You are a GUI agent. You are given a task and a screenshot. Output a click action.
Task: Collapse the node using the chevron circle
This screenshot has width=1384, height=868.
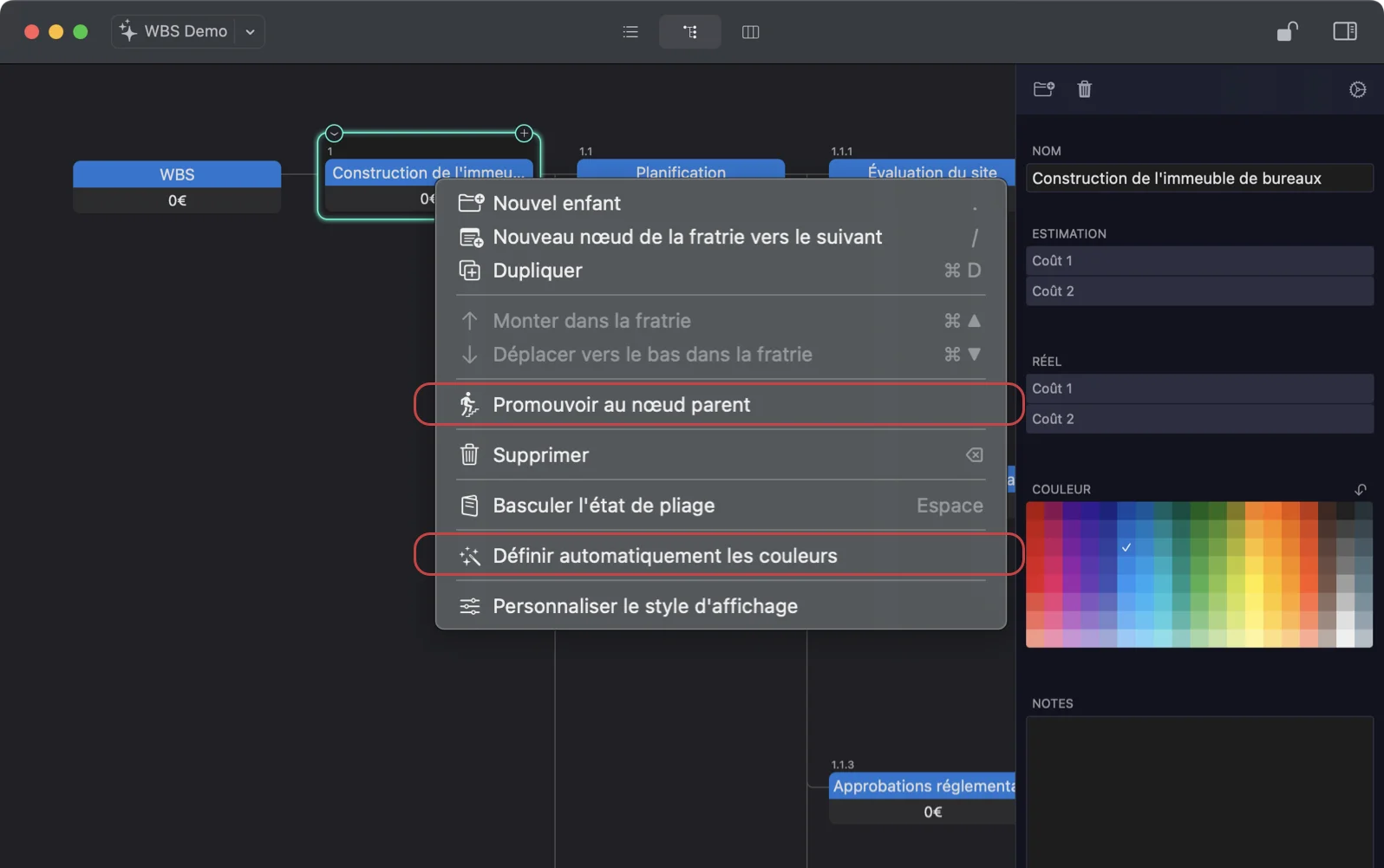click(335, 134)
